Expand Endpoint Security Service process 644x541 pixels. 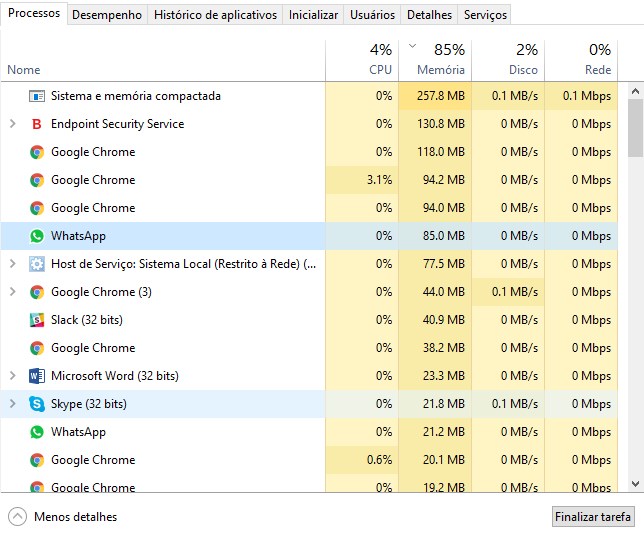pyautogui.click(x=13, y=124)
